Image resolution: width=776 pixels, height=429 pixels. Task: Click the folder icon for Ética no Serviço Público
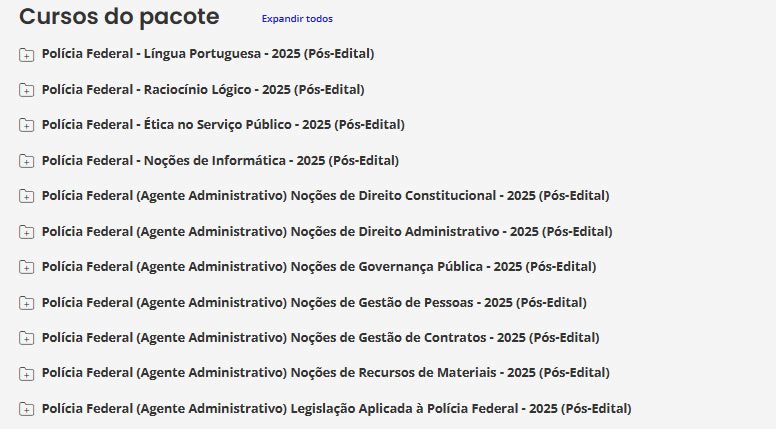[26, 125]
